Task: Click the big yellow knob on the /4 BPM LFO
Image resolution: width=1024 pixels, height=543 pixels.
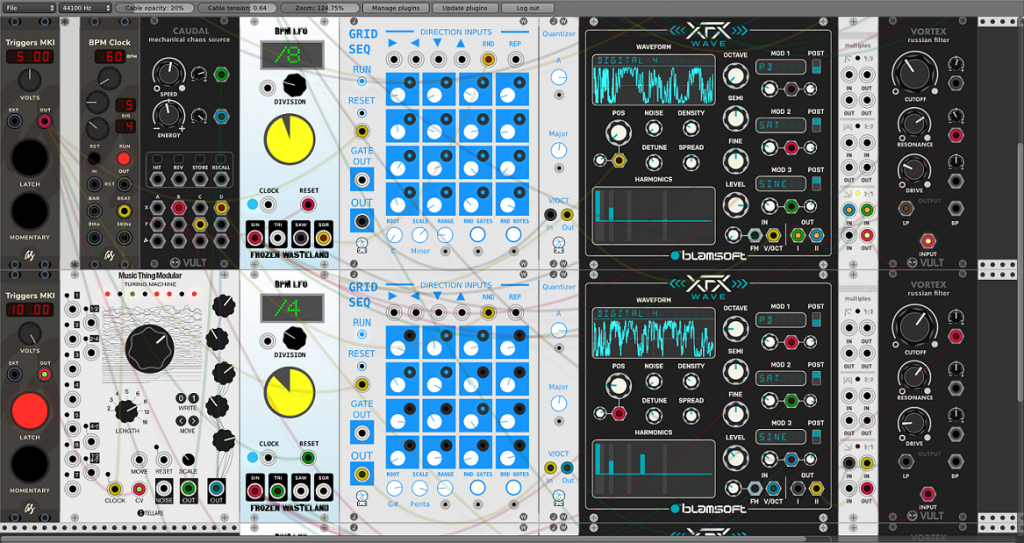Action: coord(289,393)
